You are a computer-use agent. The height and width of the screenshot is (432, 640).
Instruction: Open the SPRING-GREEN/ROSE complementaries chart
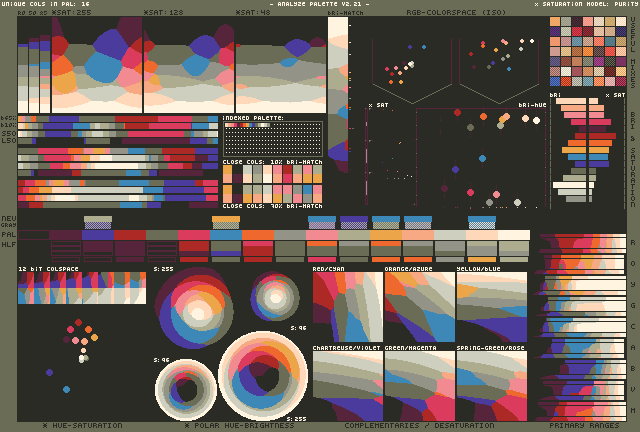pyautogui.click(x=492, y=386)
